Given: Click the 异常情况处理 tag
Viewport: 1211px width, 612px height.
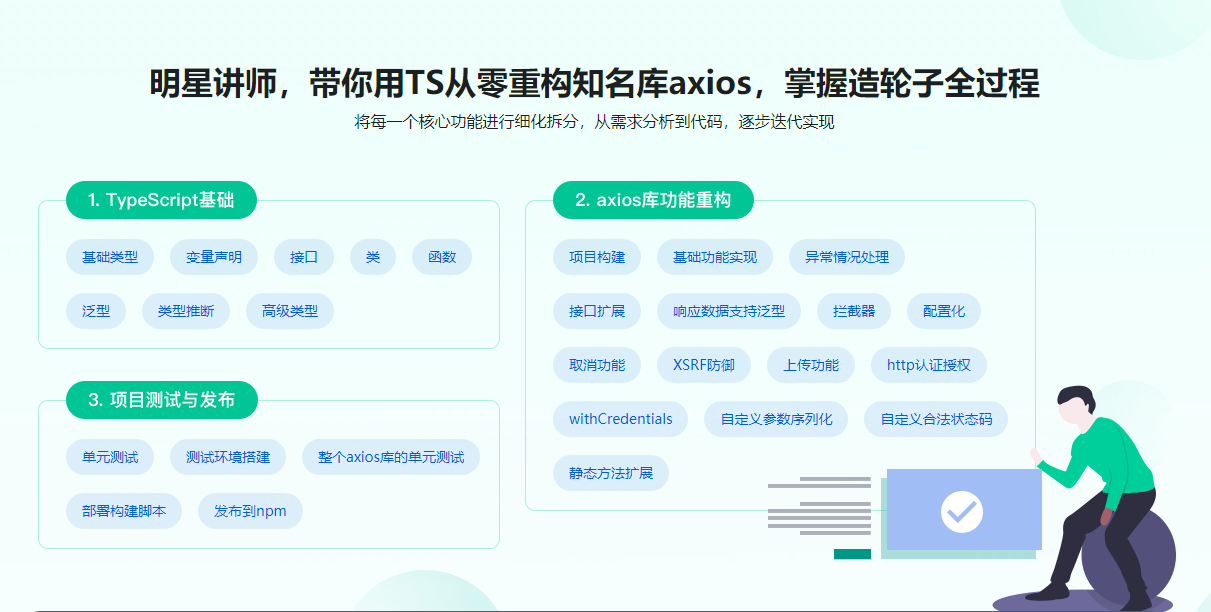Looking at the screenshot, I should (847, 257).
